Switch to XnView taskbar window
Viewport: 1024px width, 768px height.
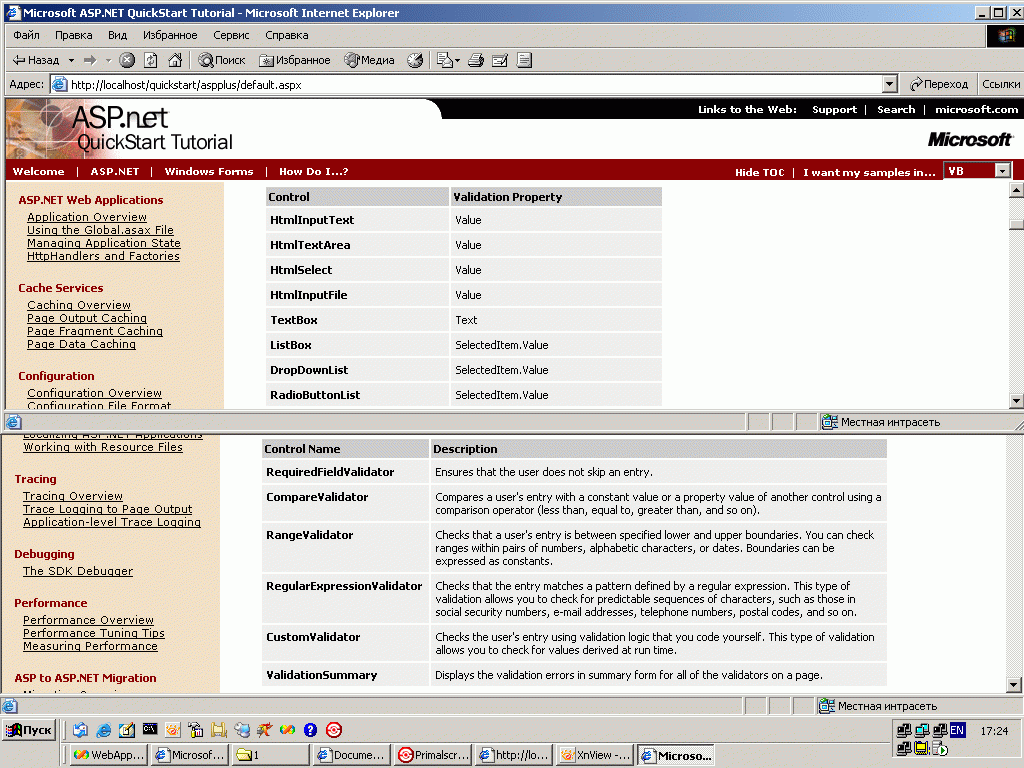point(594,755)
